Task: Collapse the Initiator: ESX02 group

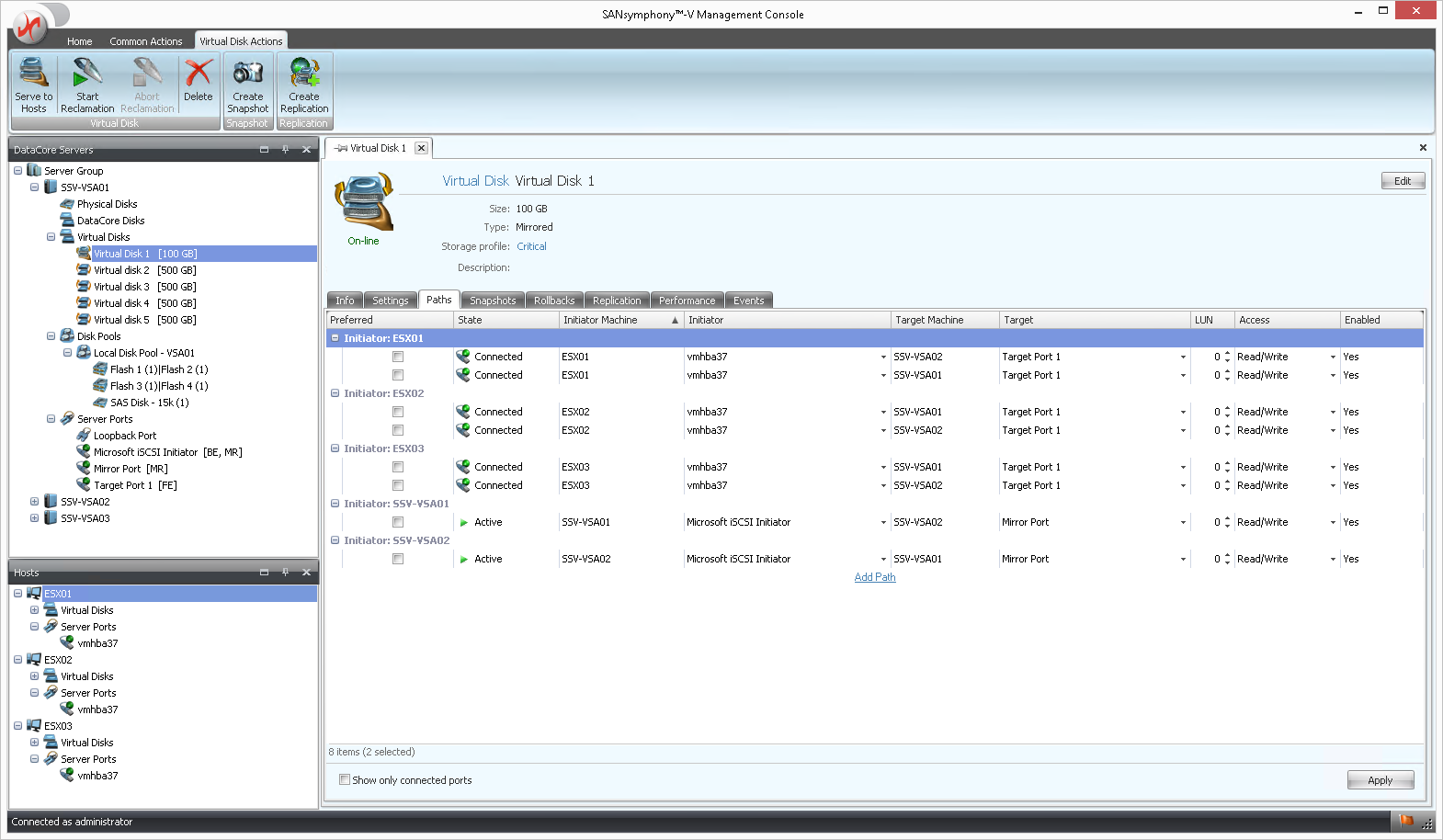Action: (x=335, y=393)
